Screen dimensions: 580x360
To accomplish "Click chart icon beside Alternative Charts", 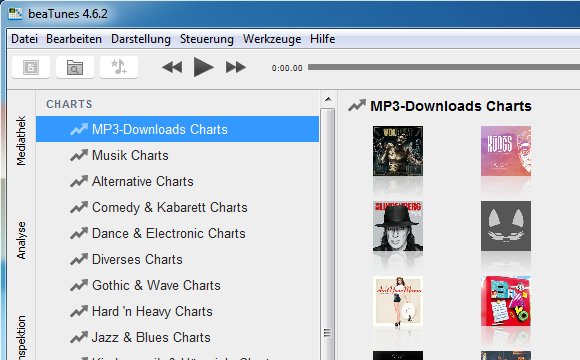I will (79, 181).
